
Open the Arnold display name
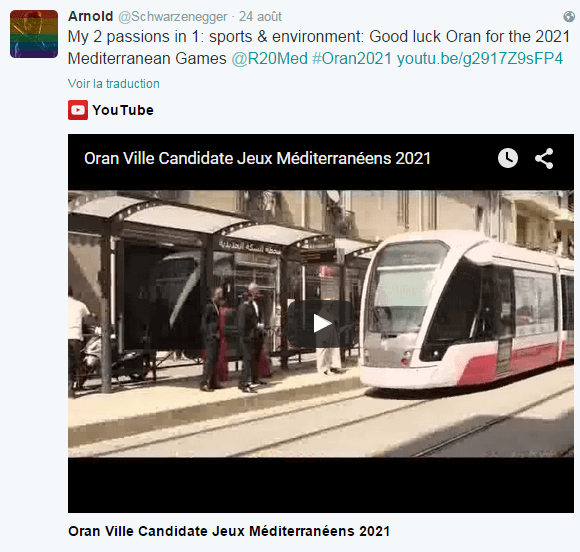coord(91,16)
